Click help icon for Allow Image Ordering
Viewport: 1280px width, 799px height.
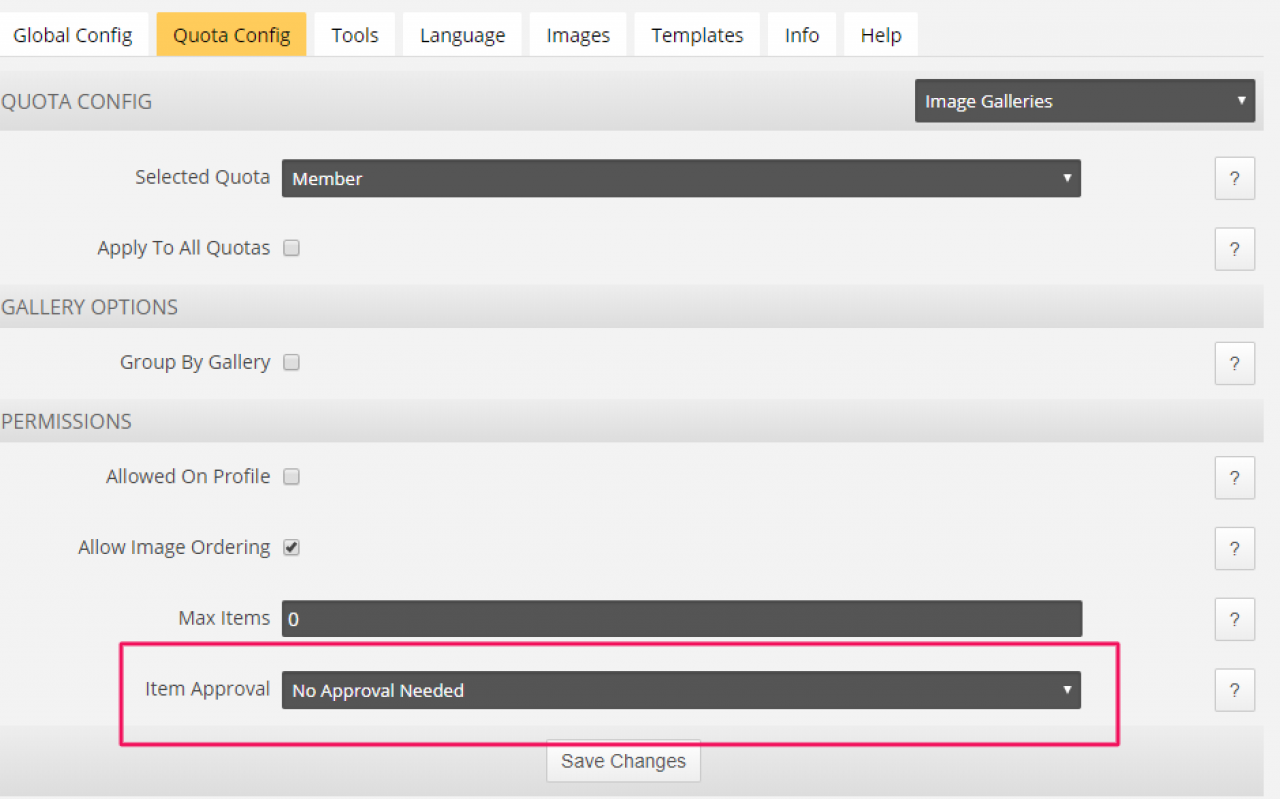click(1234, 548)
